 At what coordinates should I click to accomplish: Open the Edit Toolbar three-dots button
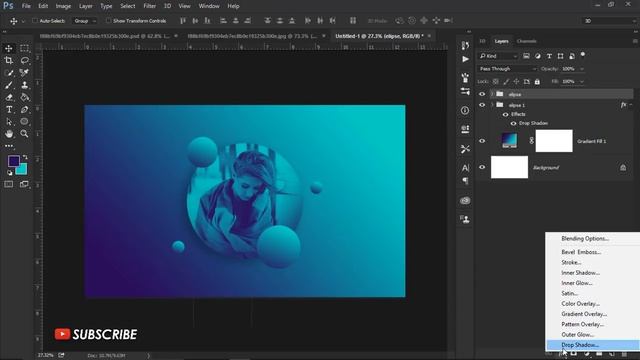(x=9, y=146)
